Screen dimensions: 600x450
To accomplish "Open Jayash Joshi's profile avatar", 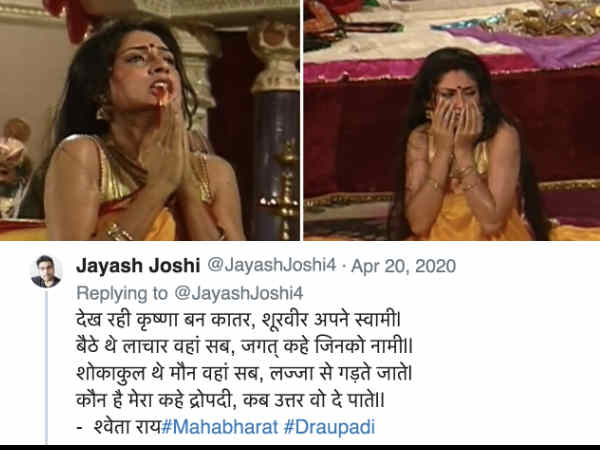I will coord(46,271).
